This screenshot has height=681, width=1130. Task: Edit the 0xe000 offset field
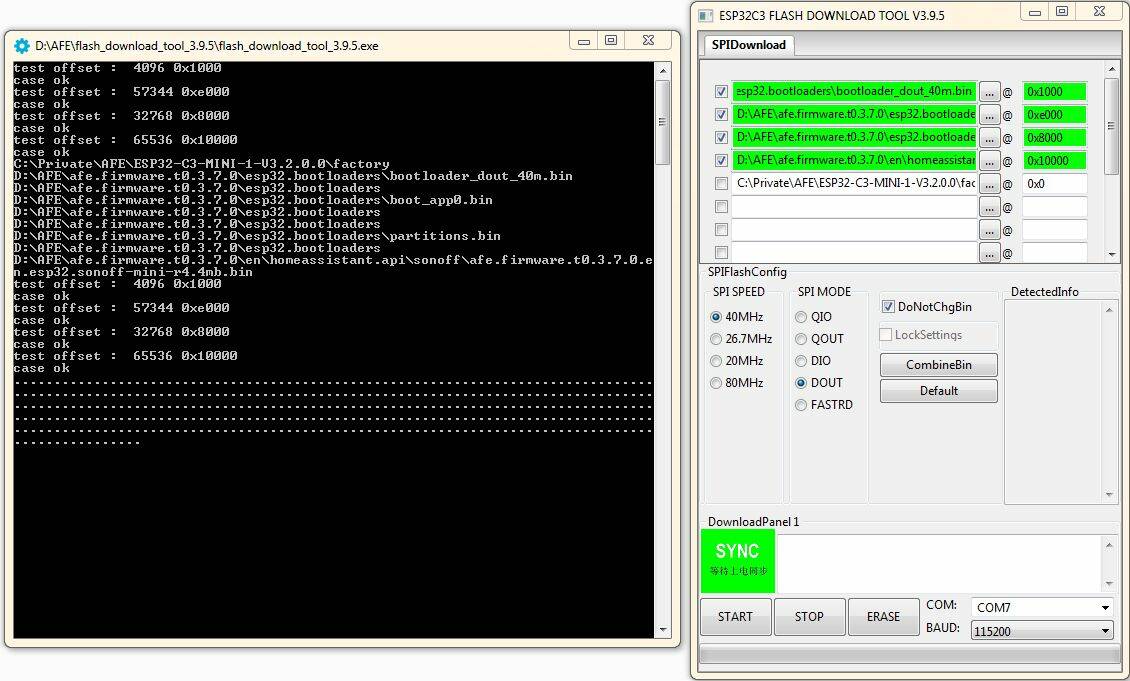[x=1054, y=115]
